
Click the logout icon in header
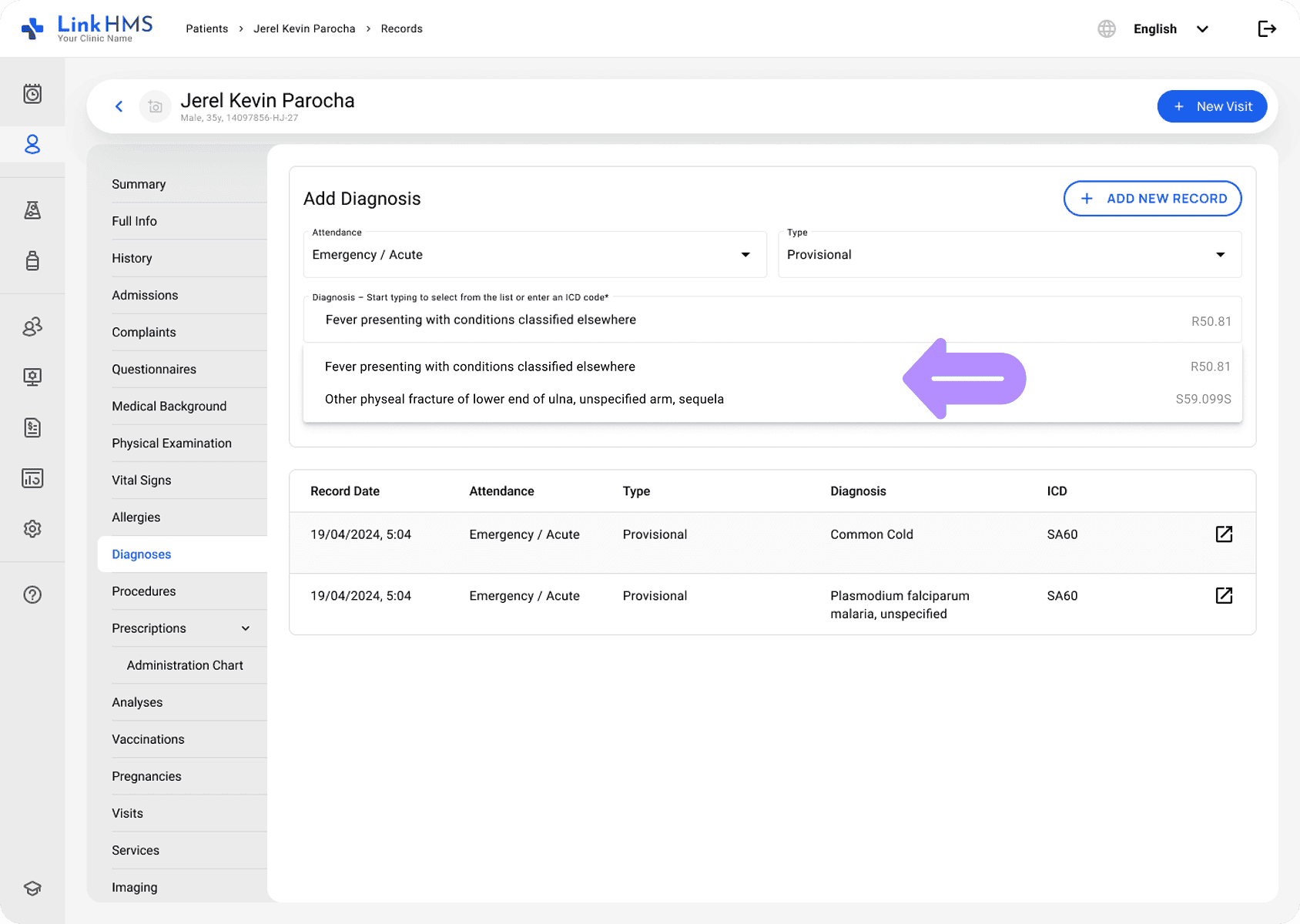(x=1267, y=28)
